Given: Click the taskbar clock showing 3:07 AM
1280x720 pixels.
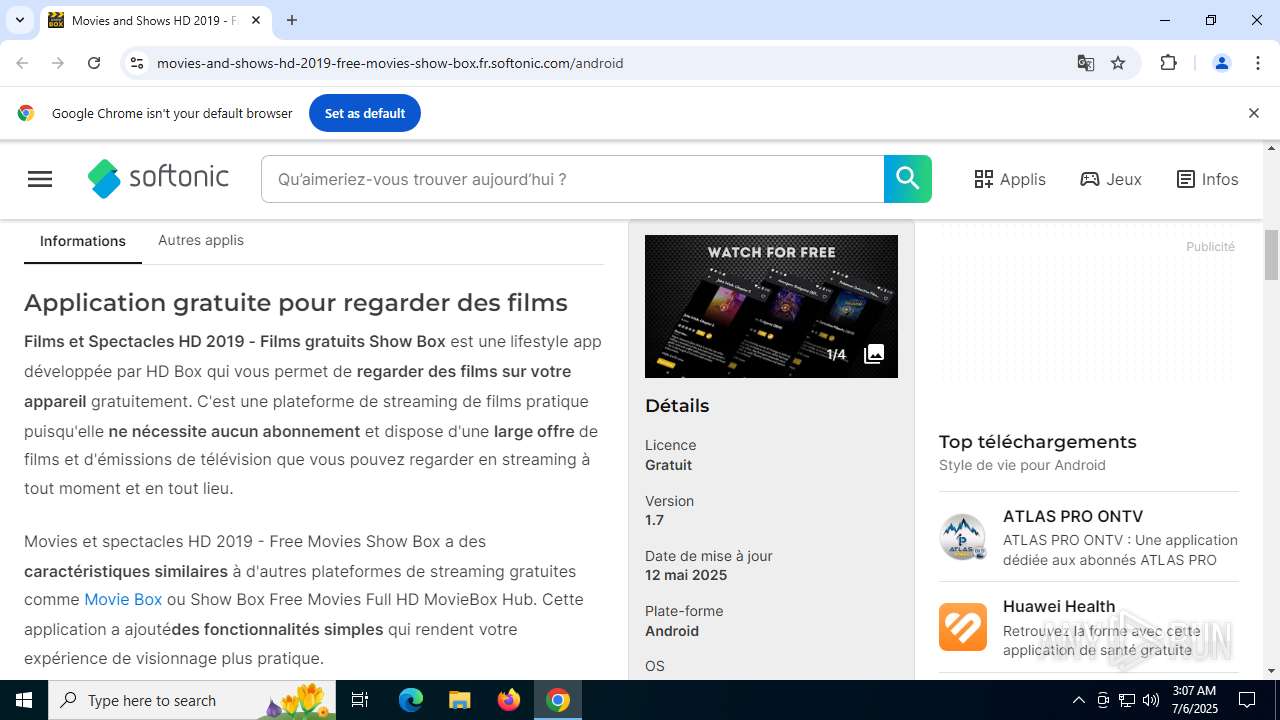Looking at the screenshot, I should [1194, 700].
